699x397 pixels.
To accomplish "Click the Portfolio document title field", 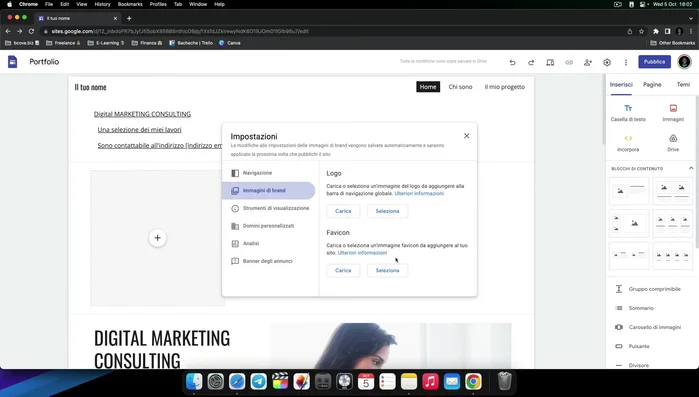I will coord(44,62).
